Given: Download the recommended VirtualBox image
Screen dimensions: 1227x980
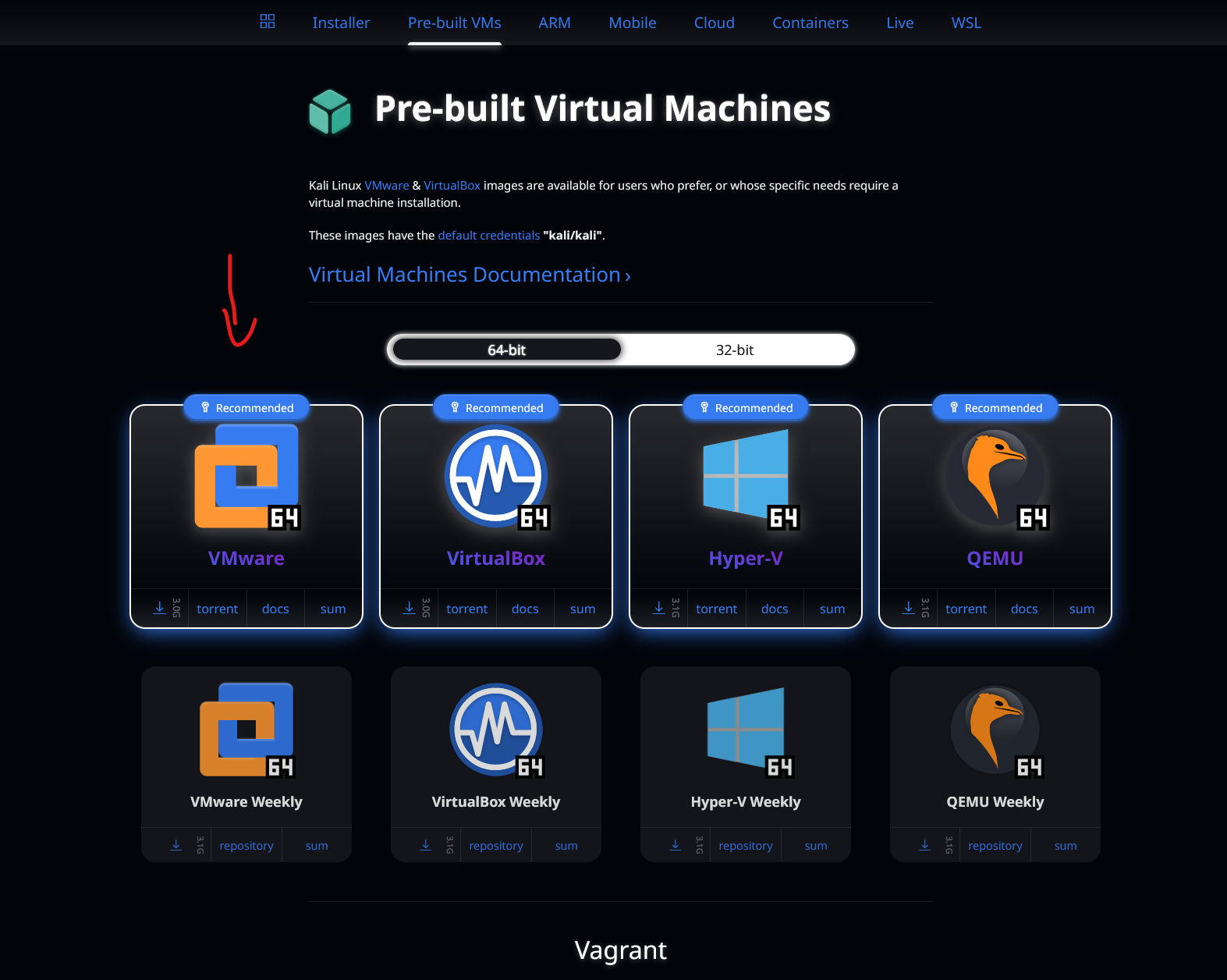Looking at the screenshot, I should click(409, 608).
